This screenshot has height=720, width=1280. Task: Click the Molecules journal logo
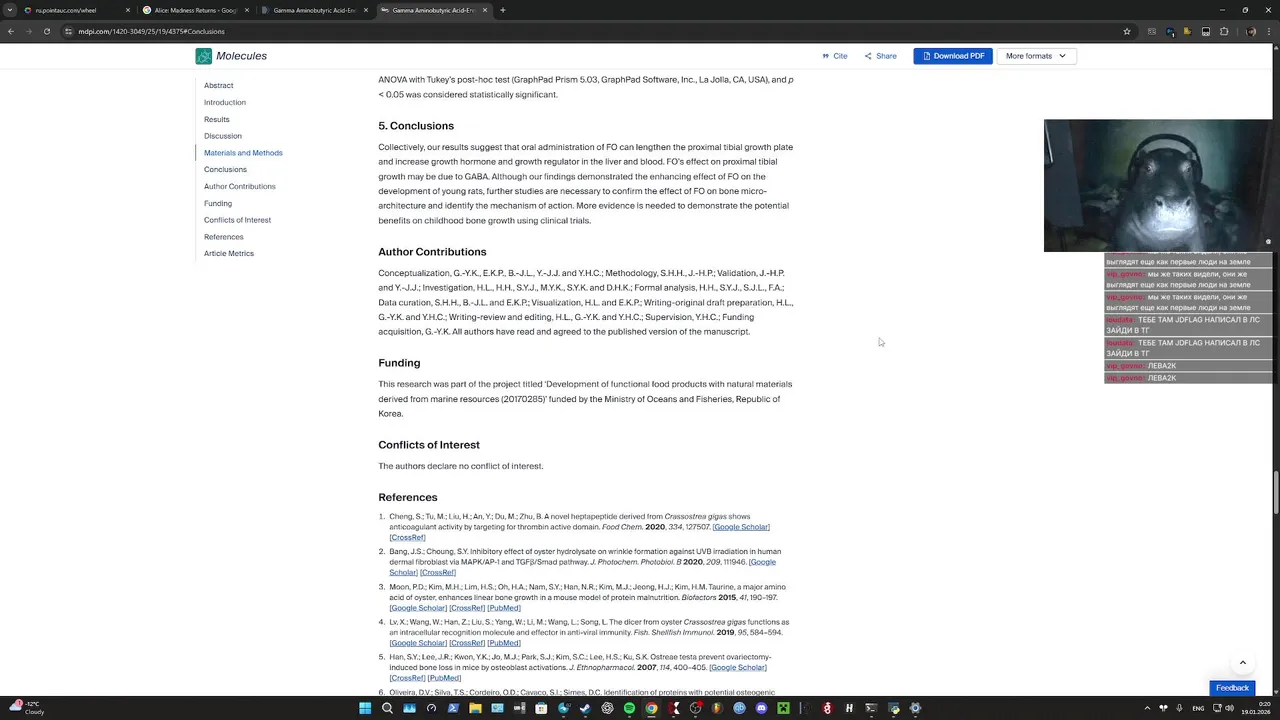[x=231, y=56]
